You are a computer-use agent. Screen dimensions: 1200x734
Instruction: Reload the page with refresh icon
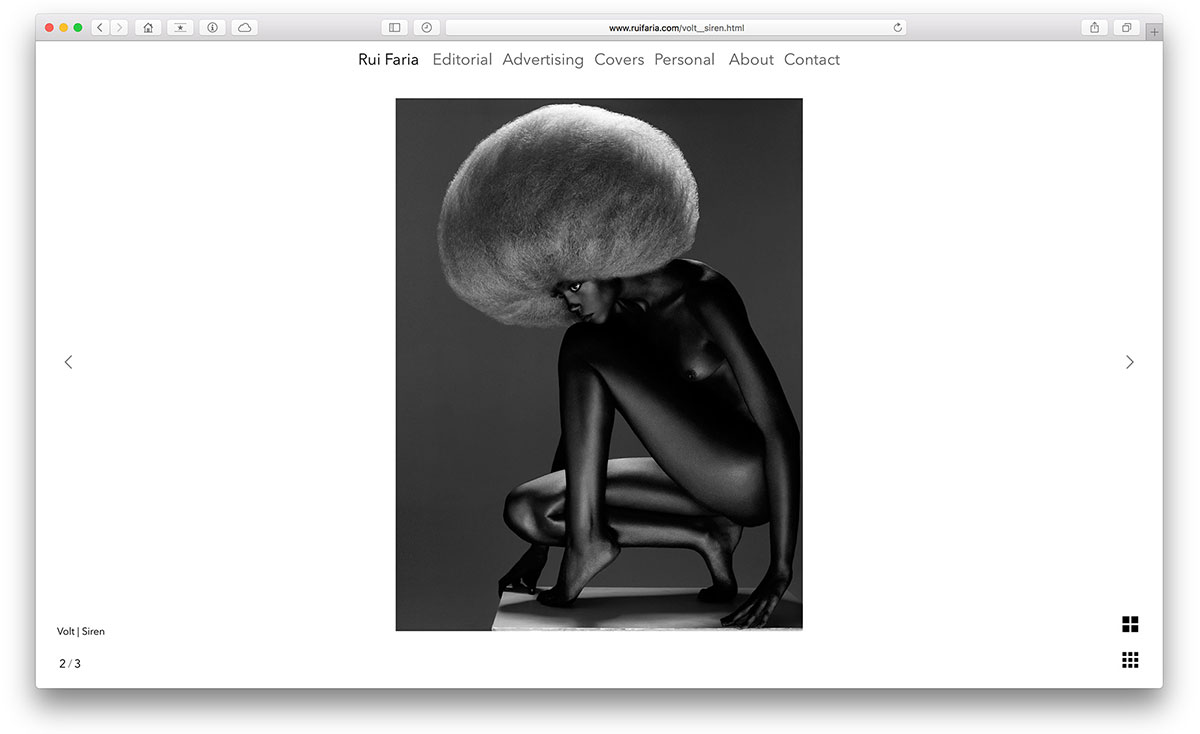pos(897,28)
